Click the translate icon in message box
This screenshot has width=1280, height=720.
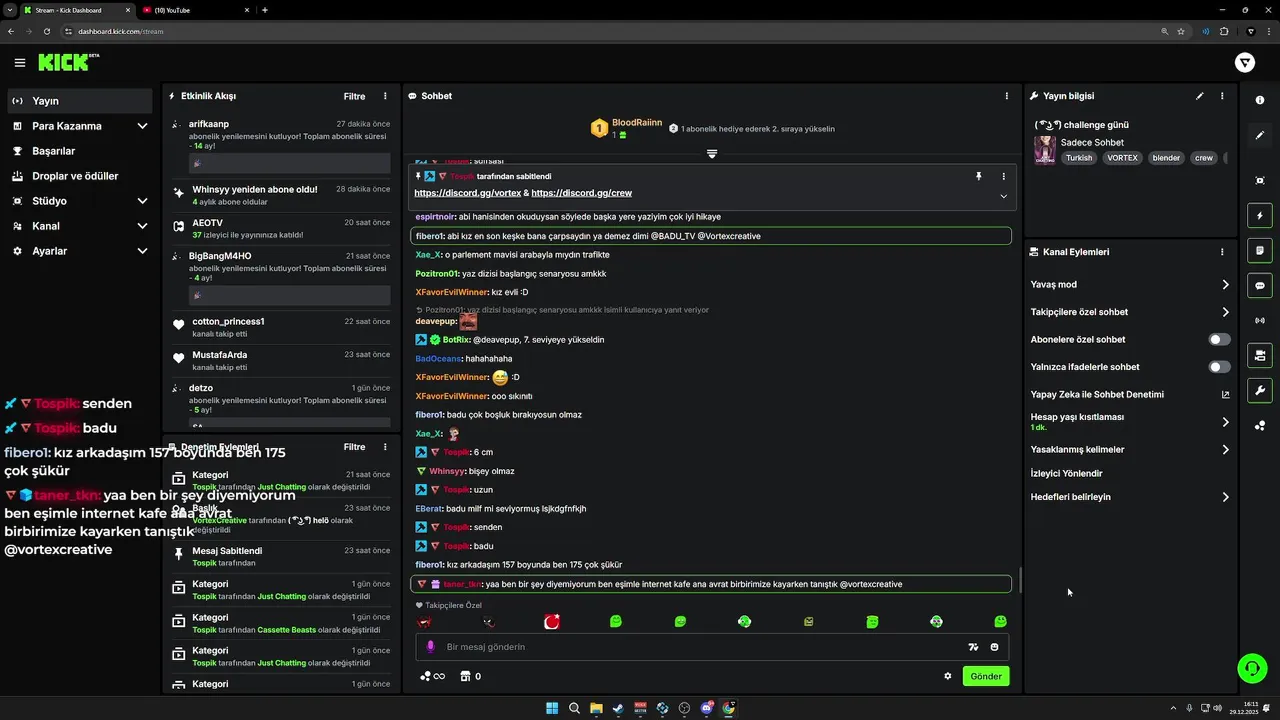coord(973,647)
